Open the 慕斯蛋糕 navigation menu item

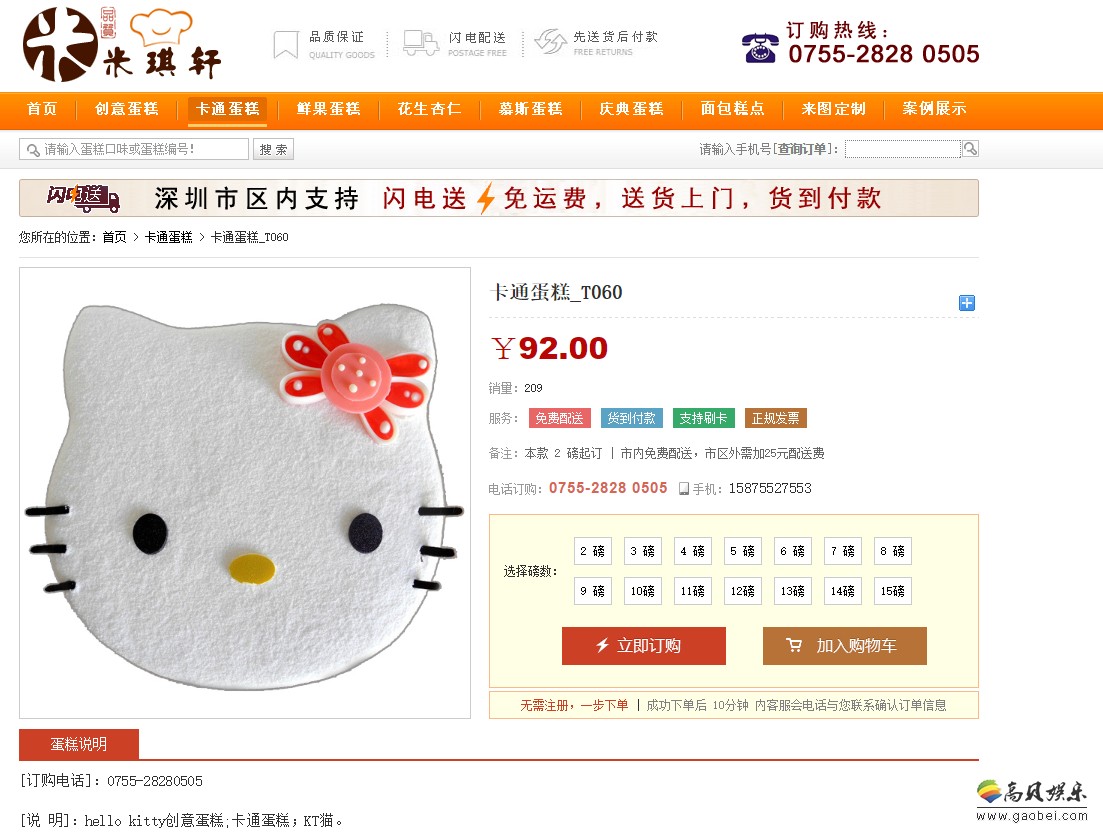[x=530, y=109]
